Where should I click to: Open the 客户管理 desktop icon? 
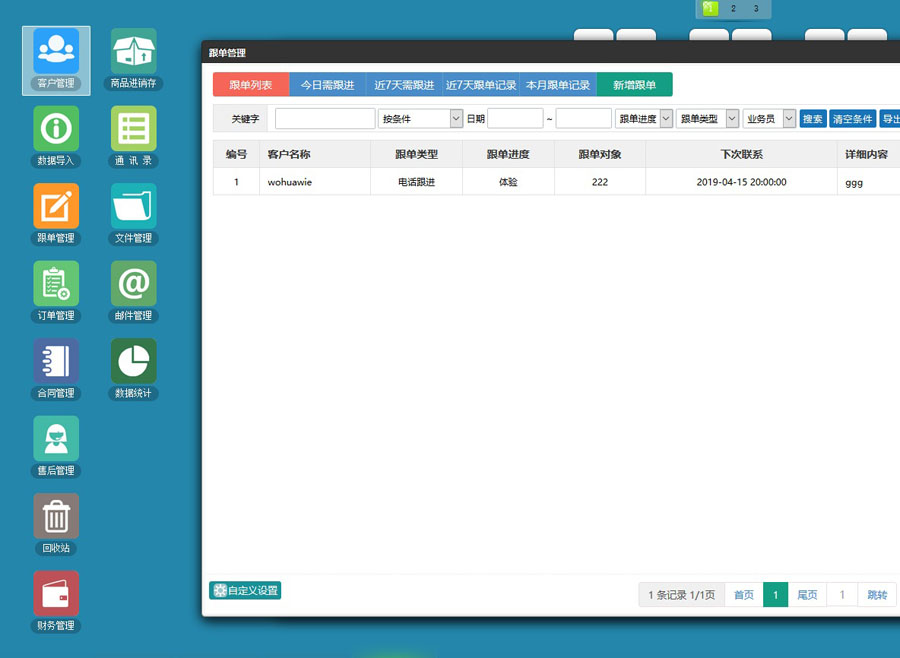(x=56, y=52)
